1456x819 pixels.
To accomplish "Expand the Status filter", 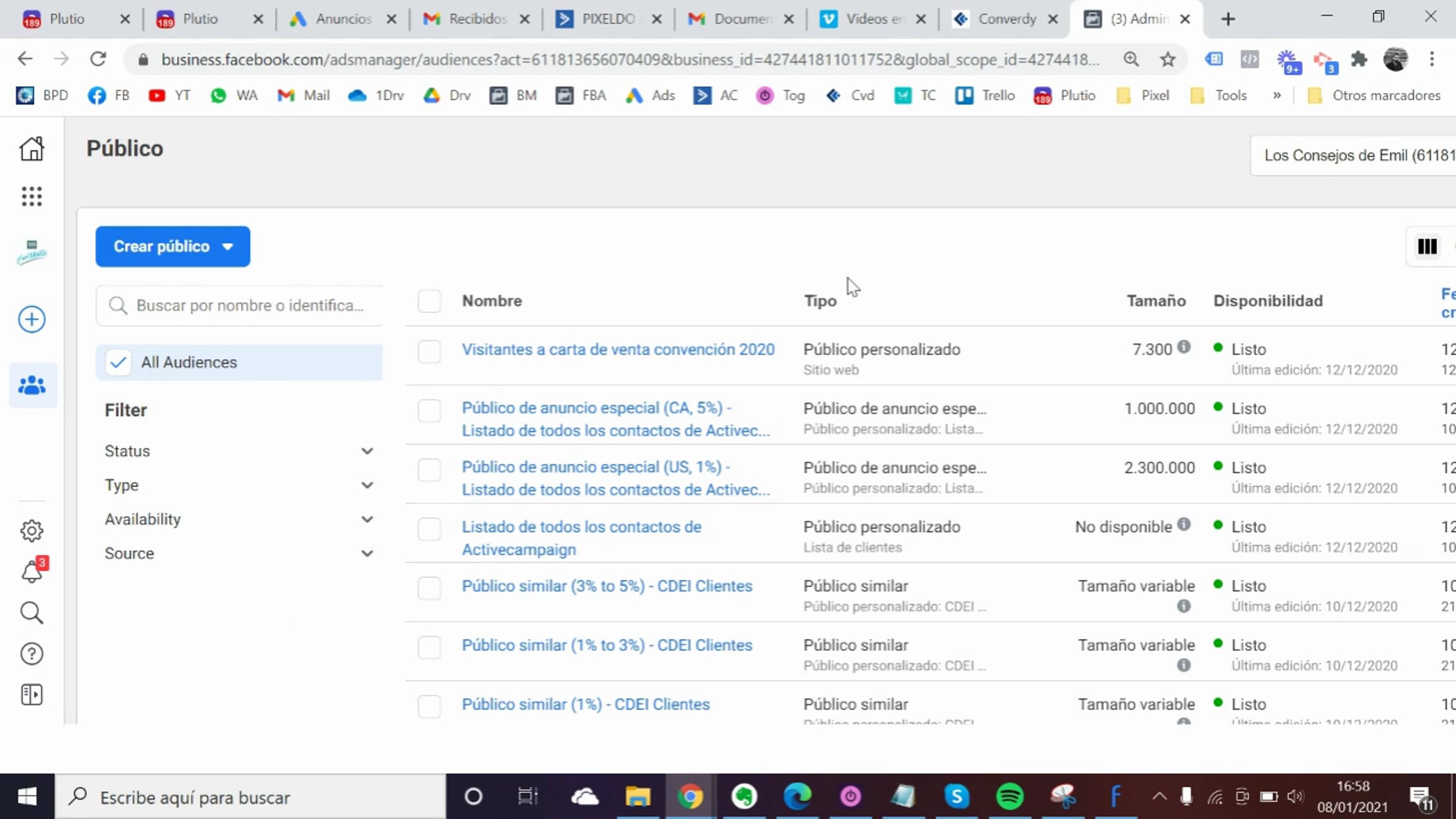I will (x=238, y=451).
